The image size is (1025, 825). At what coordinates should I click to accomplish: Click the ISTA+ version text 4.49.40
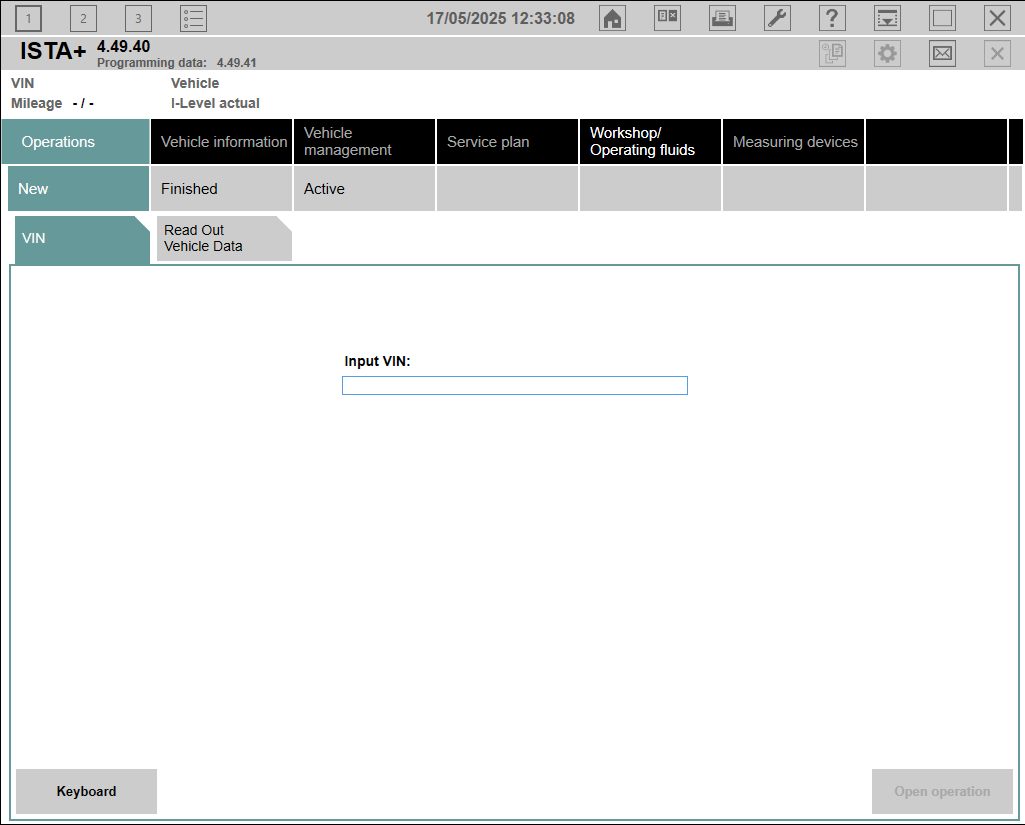[x=124, y=46]
